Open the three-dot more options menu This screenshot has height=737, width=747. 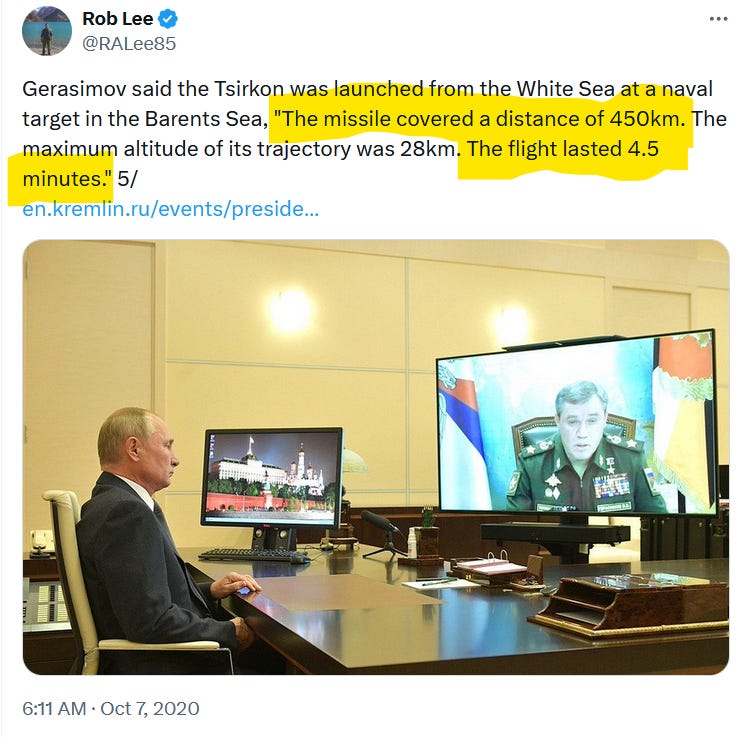point(718,19)
